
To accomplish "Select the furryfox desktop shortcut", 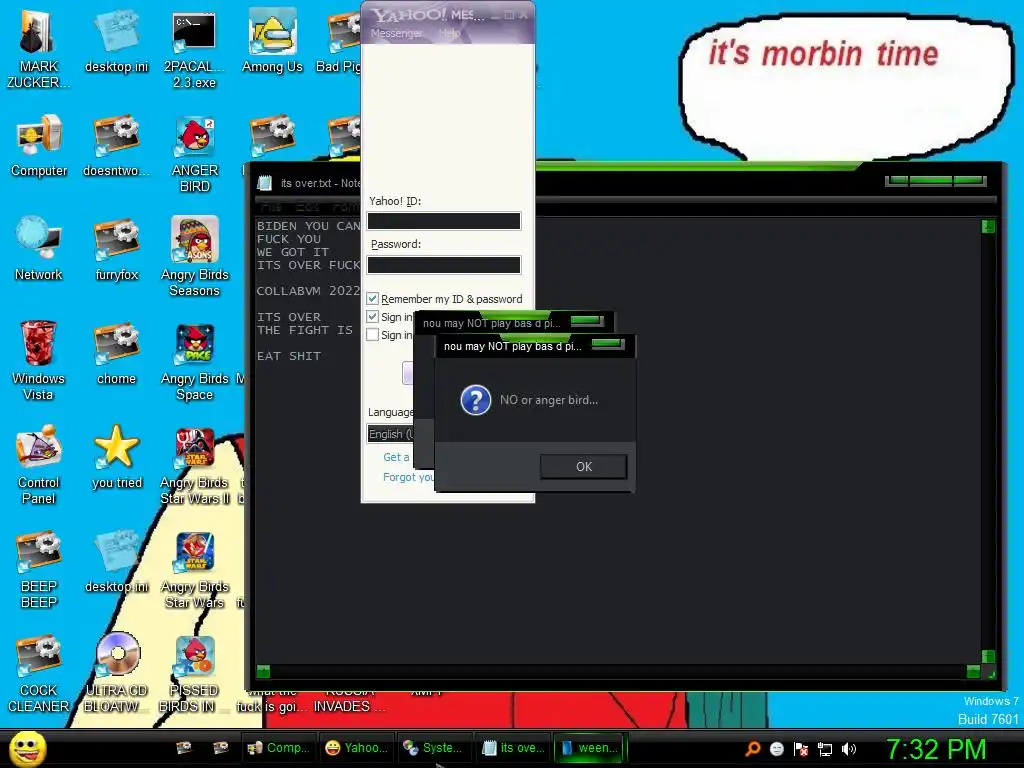I will [116, 249].
